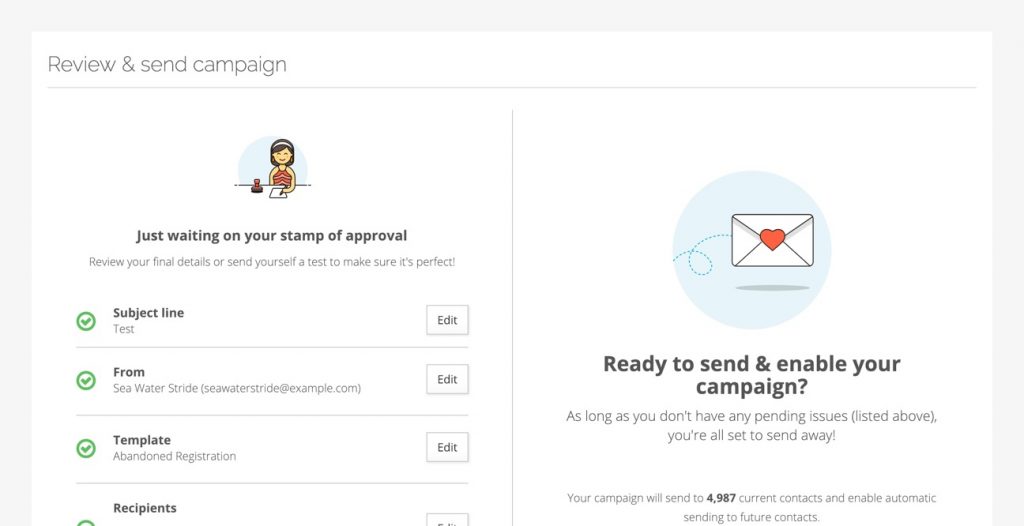Image resolution: width=1024 pixels, height=526 pixels.
Task: Click the Sea Water Stride sender email text
Action: coord(237,388)
